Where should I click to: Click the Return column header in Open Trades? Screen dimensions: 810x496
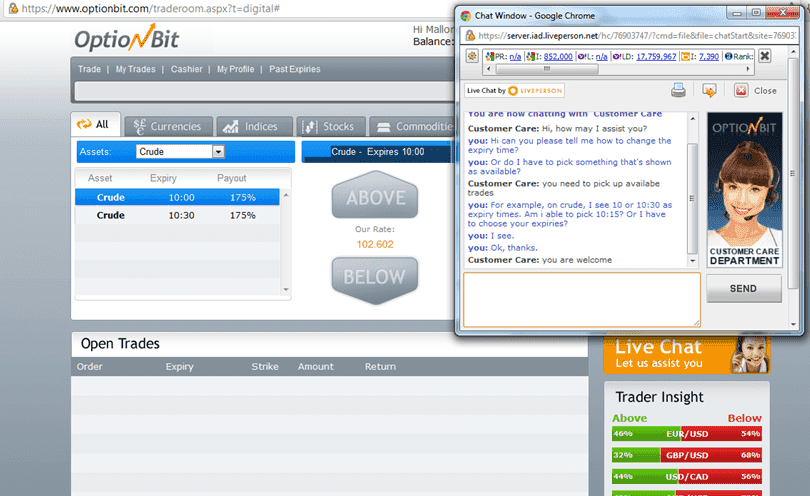pyautogui.click(x=380, y=366)
